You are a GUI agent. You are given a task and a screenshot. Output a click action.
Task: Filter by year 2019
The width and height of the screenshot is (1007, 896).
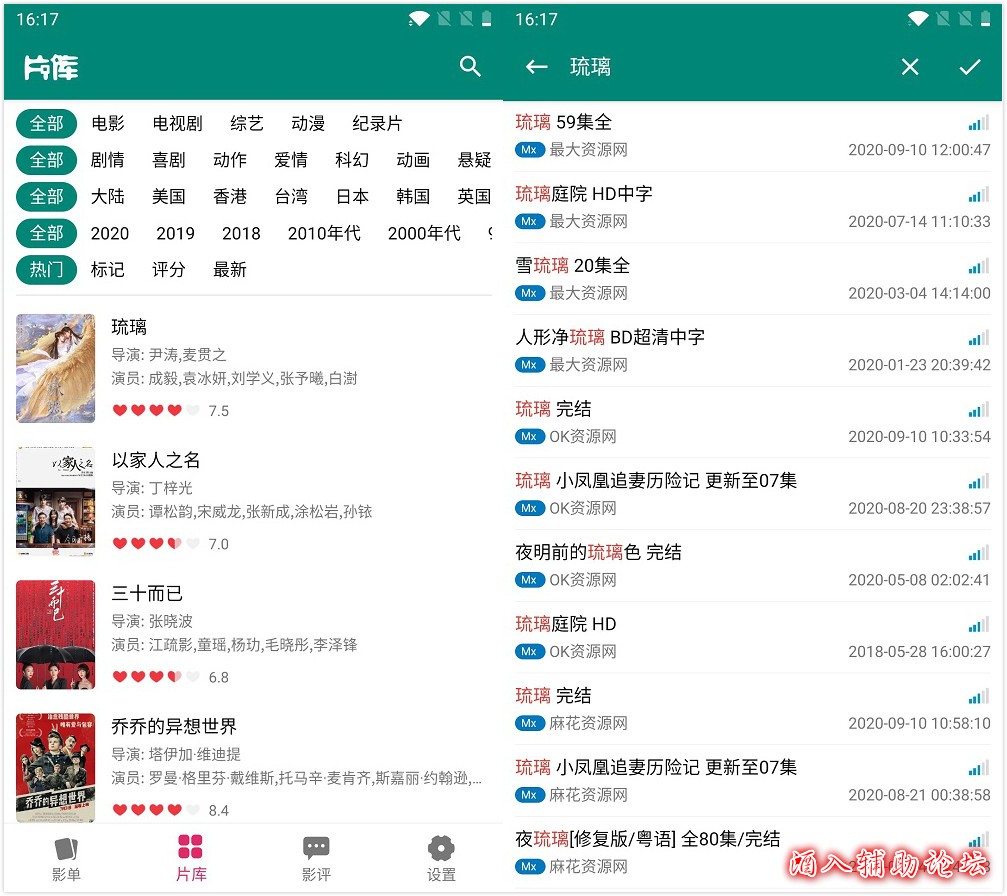tap(175, 233)
